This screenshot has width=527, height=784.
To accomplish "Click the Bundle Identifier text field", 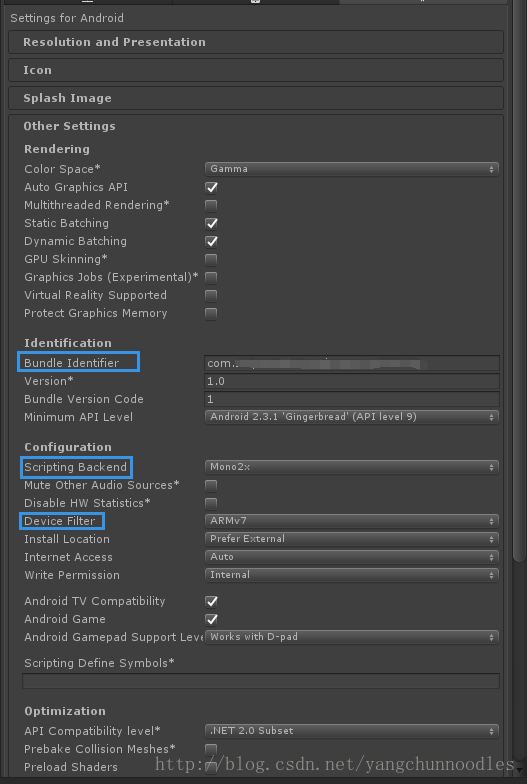I will pos(352,363).
